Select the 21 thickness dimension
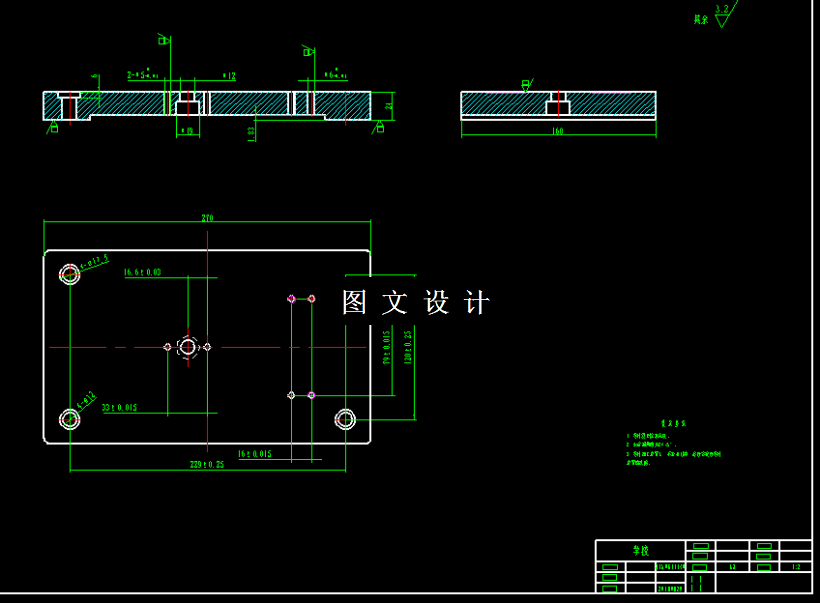The image size is (820, 603). (x=389, y=106)
